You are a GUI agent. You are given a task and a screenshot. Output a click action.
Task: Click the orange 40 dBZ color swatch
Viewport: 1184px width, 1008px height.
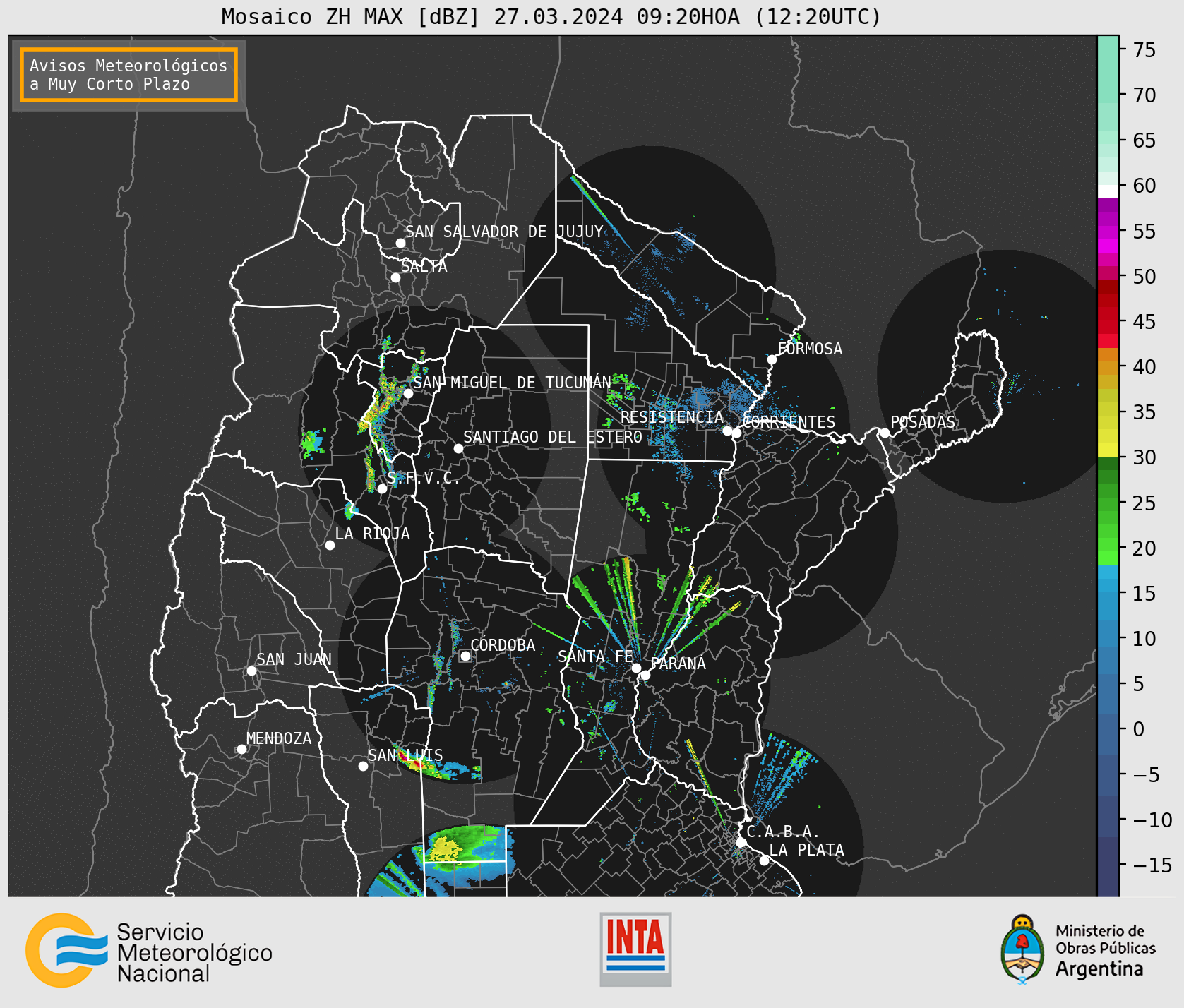tap(1108, 368)
